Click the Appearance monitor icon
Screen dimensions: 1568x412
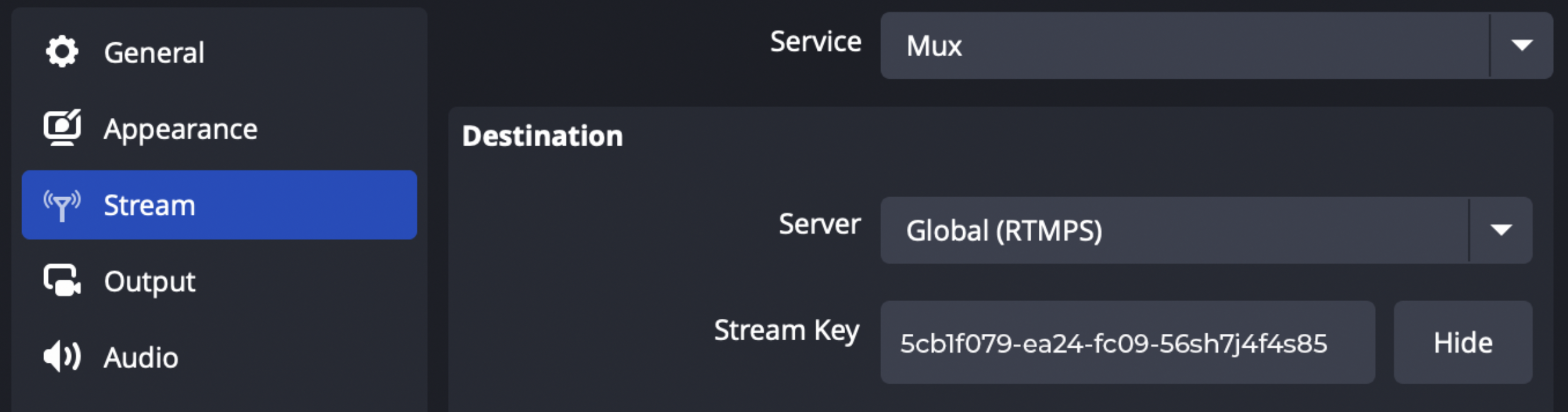point(62,128)
